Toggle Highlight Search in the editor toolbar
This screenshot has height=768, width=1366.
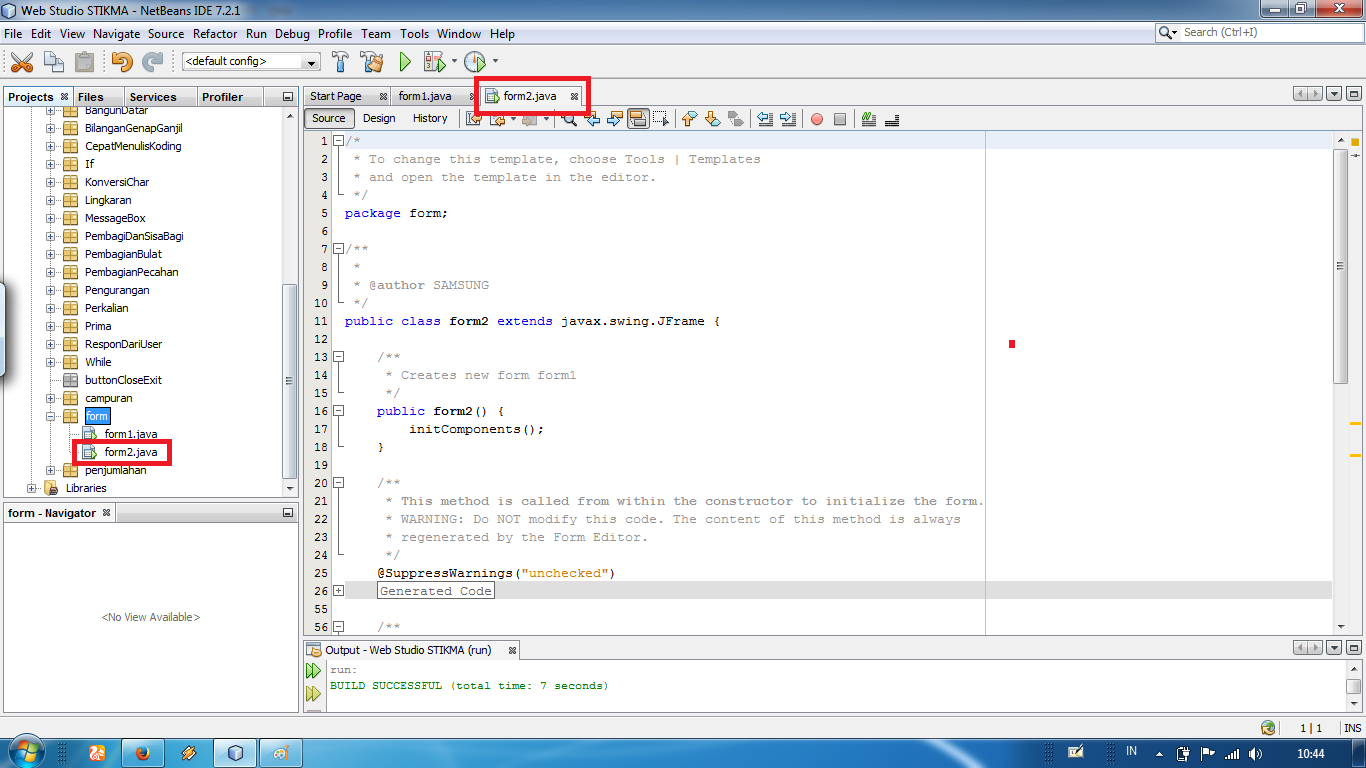(x=640, y=119)
